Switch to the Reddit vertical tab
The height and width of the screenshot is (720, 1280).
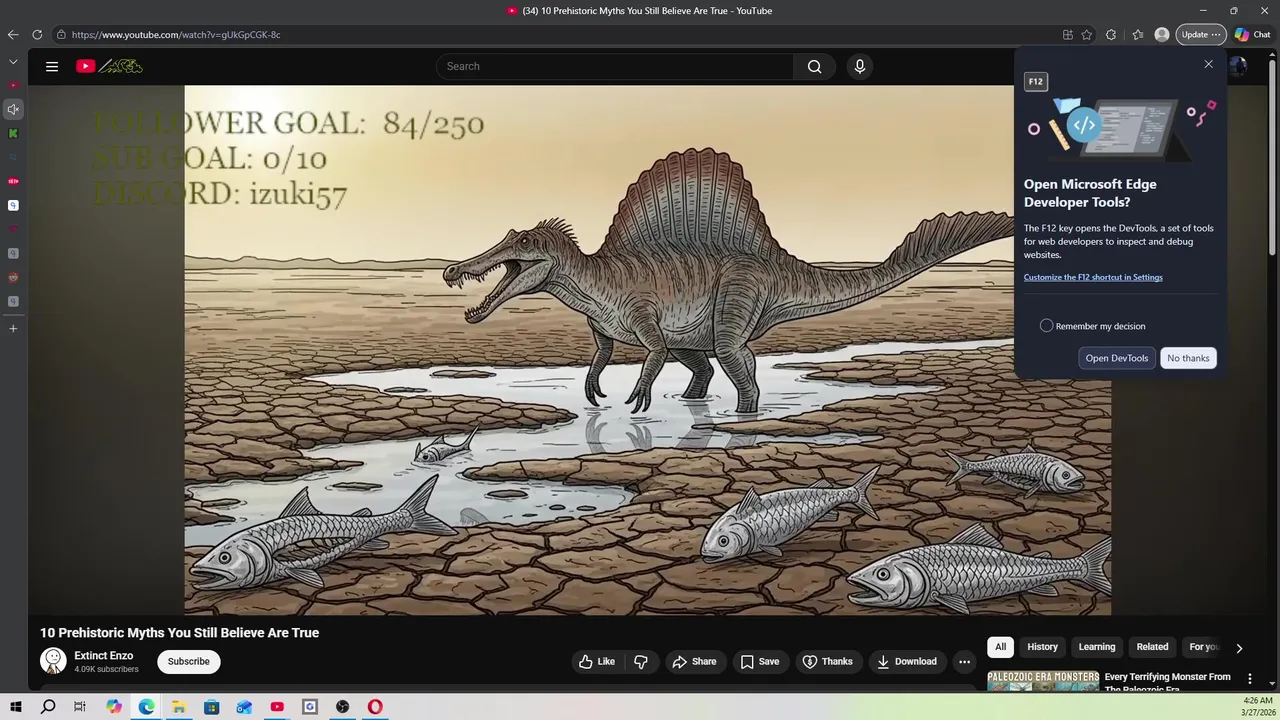point(13,277)
